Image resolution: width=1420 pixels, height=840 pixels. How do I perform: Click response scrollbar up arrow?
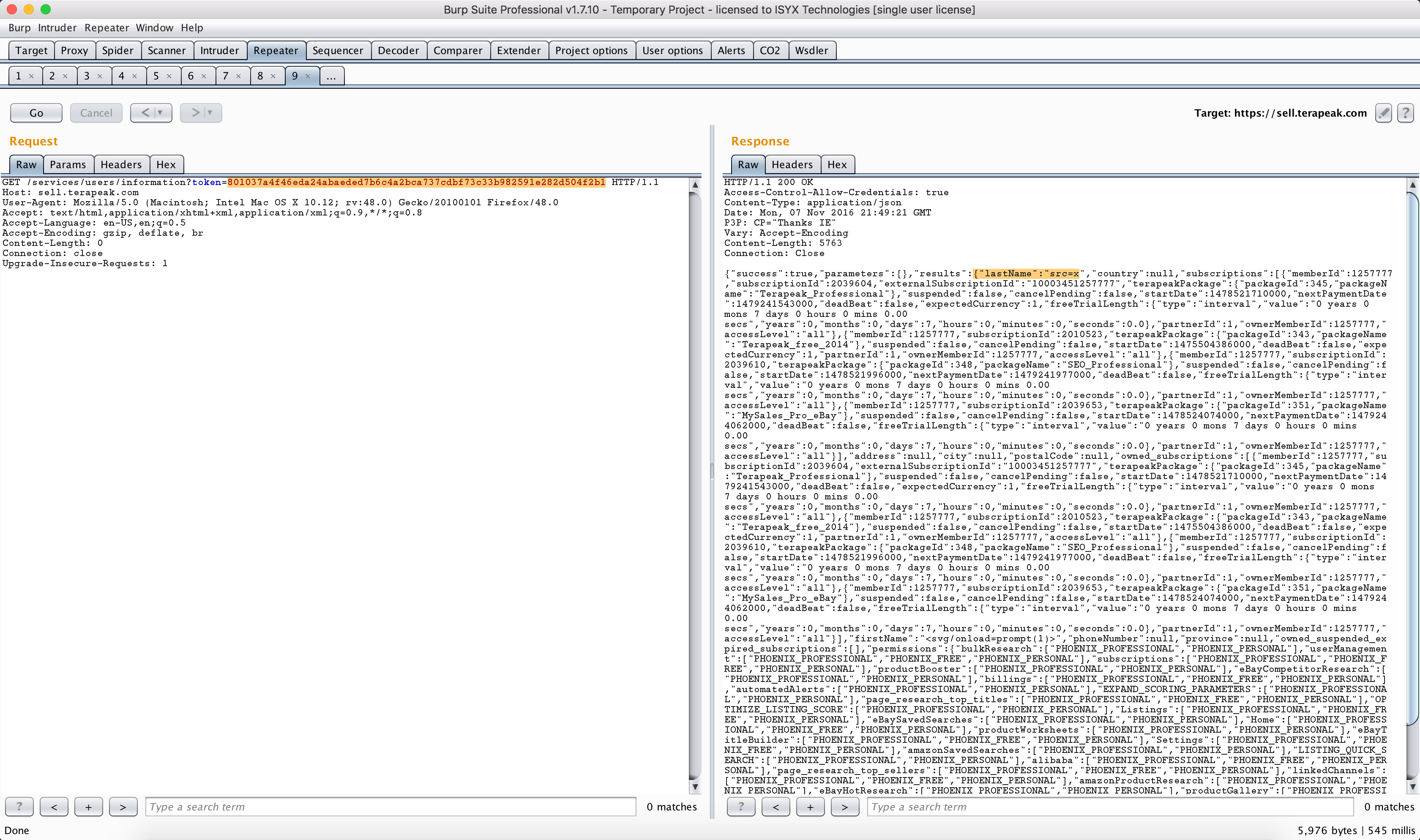(x=1413, y=185)
